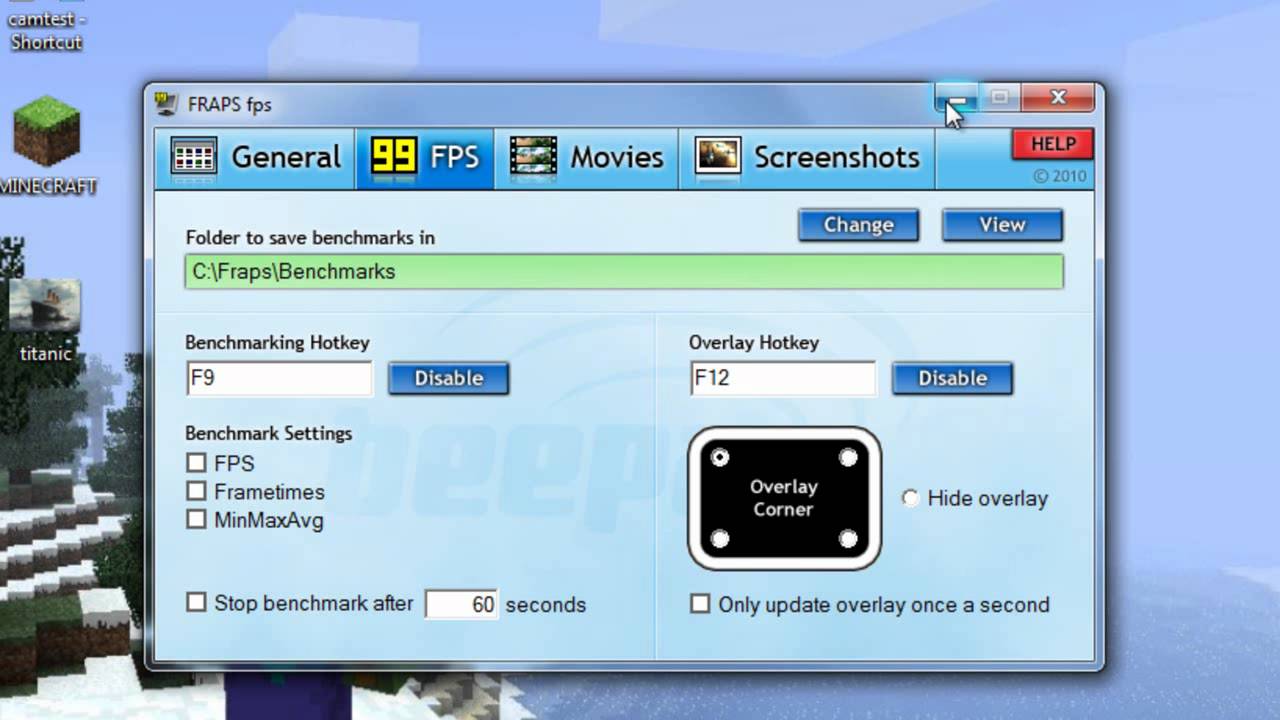Close the FRAPS window

point(1059,98)
